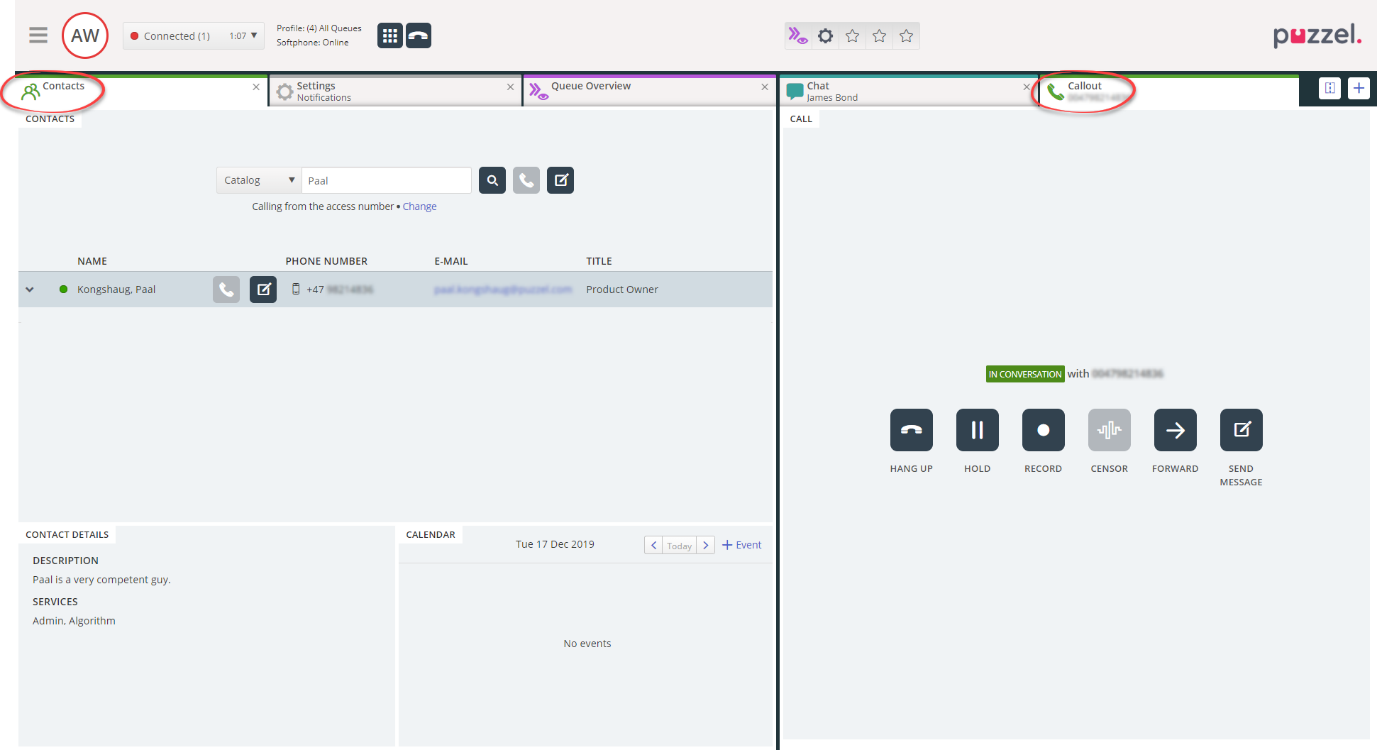Click the Send Message icon in call panel

point(1241,430)
